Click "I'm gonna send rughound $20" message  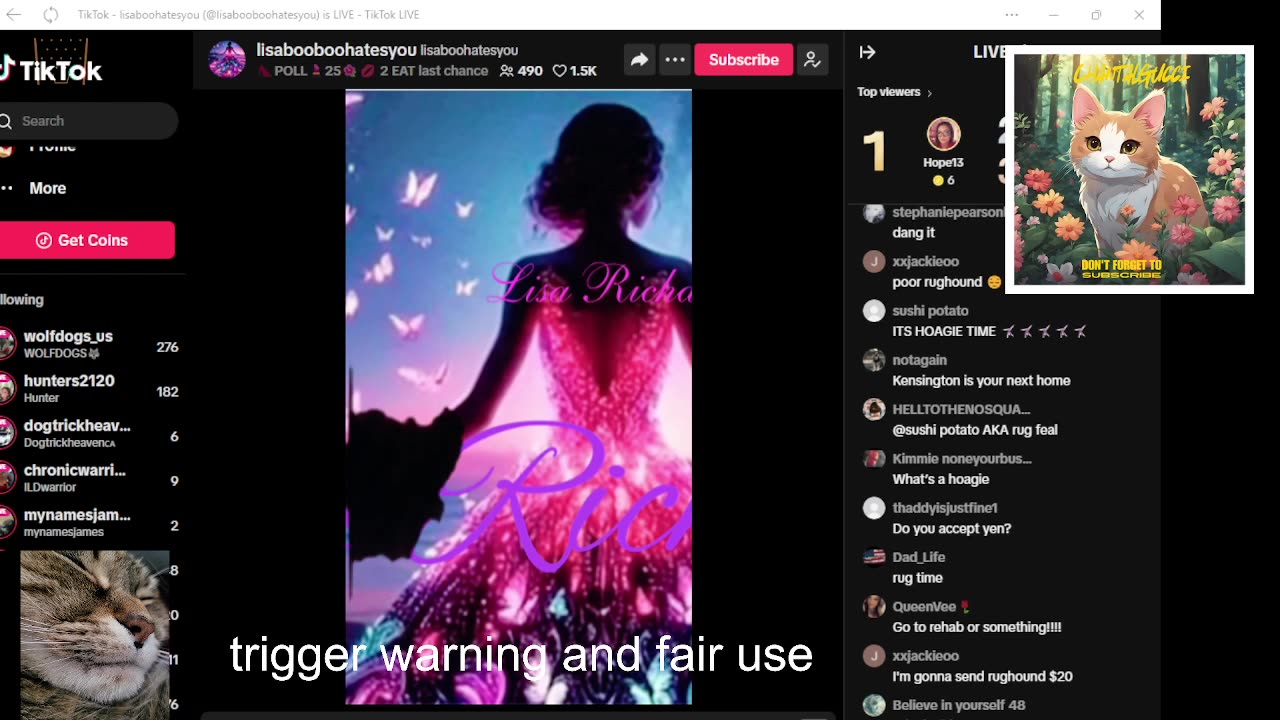[x=982, y=676]
